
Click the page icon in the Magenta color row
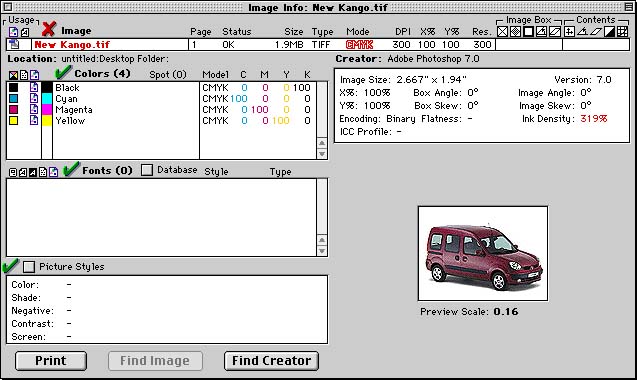[34, 109]
